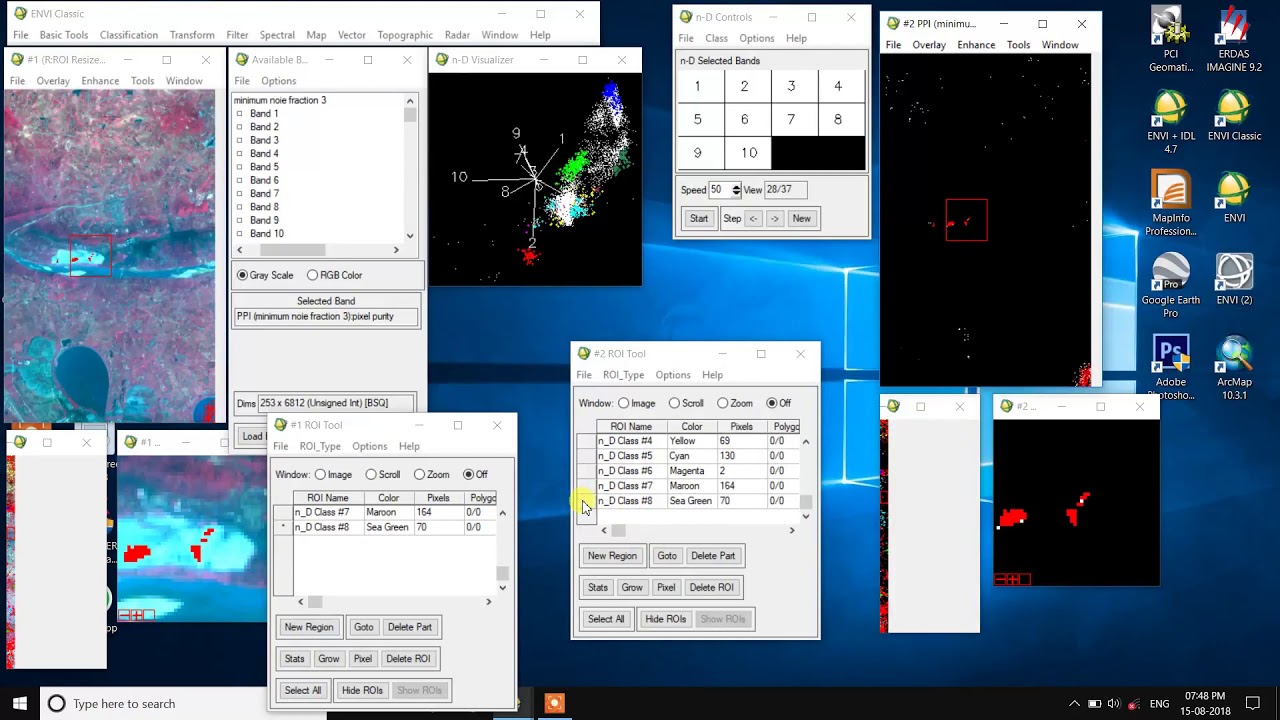This screenshot has height=720, width=1280.
Task: Open ERDAS IMAGINE 9.2 desktop shortcut
Action: coord(1234,40)
